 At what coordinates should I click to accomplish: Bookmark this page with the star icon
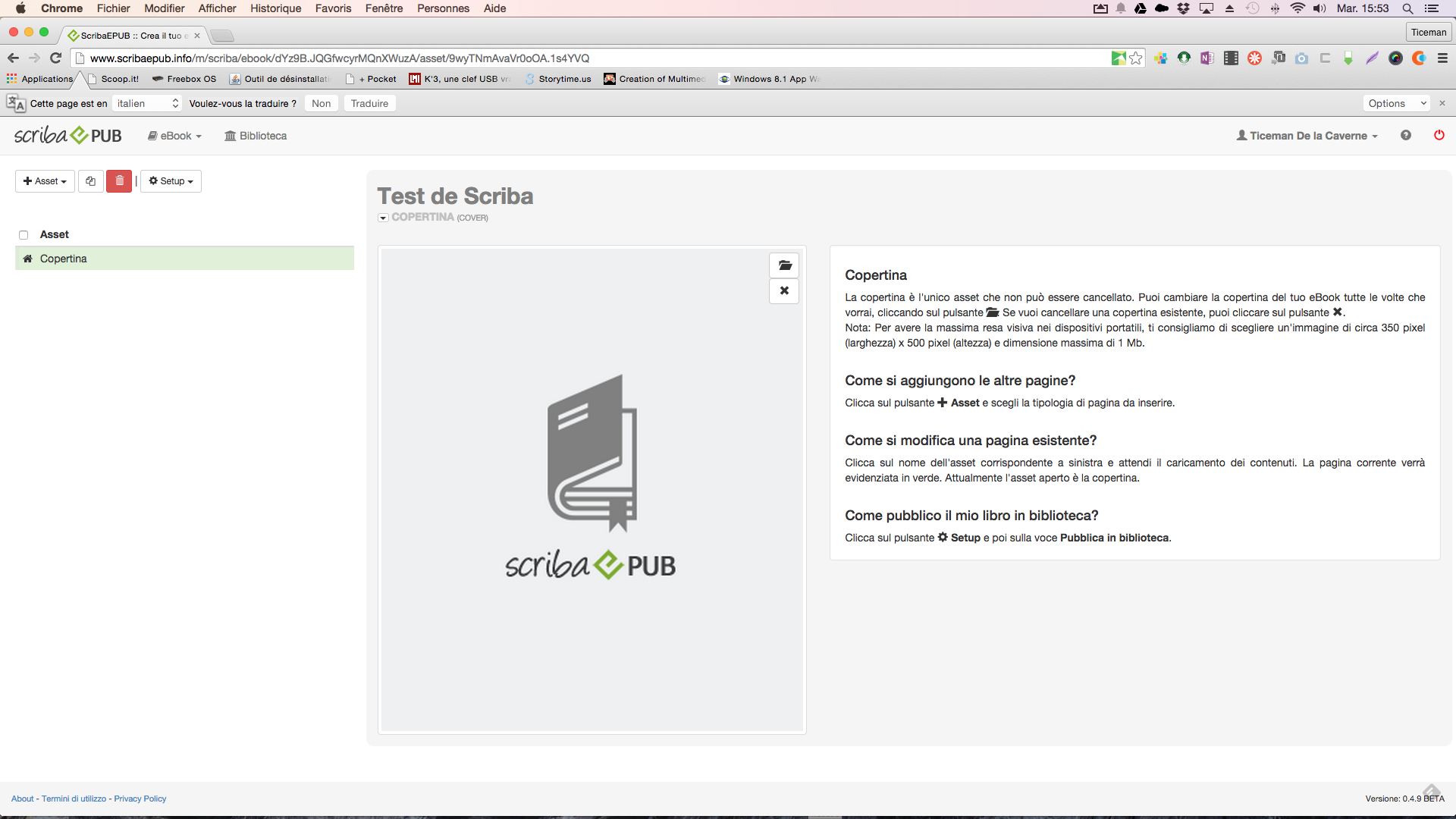[x=1136, y=58]
